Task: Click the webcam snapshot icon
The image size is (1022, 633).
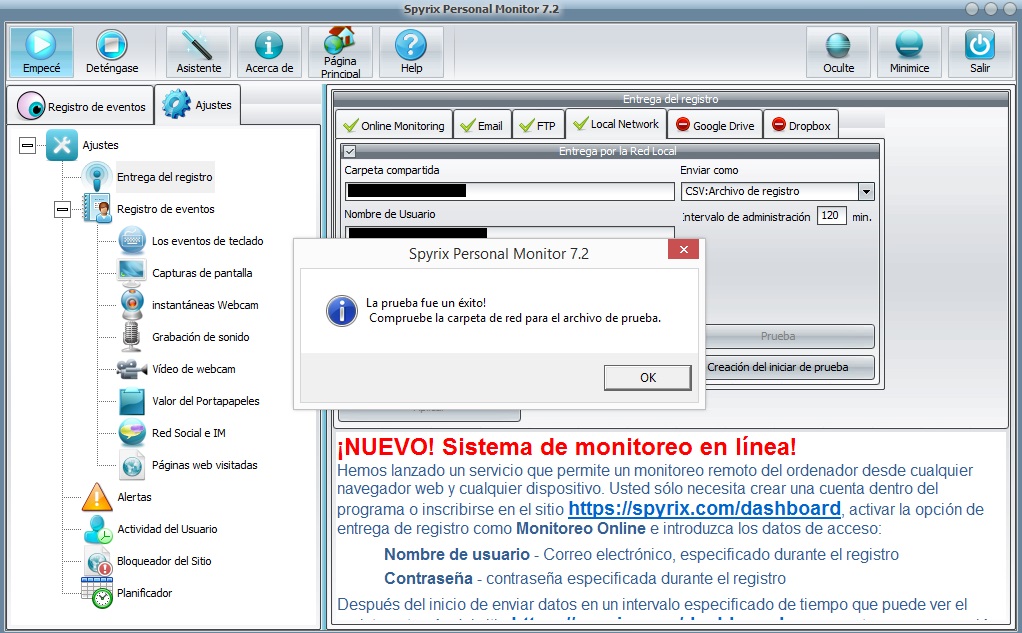Action: click(132, 304)
